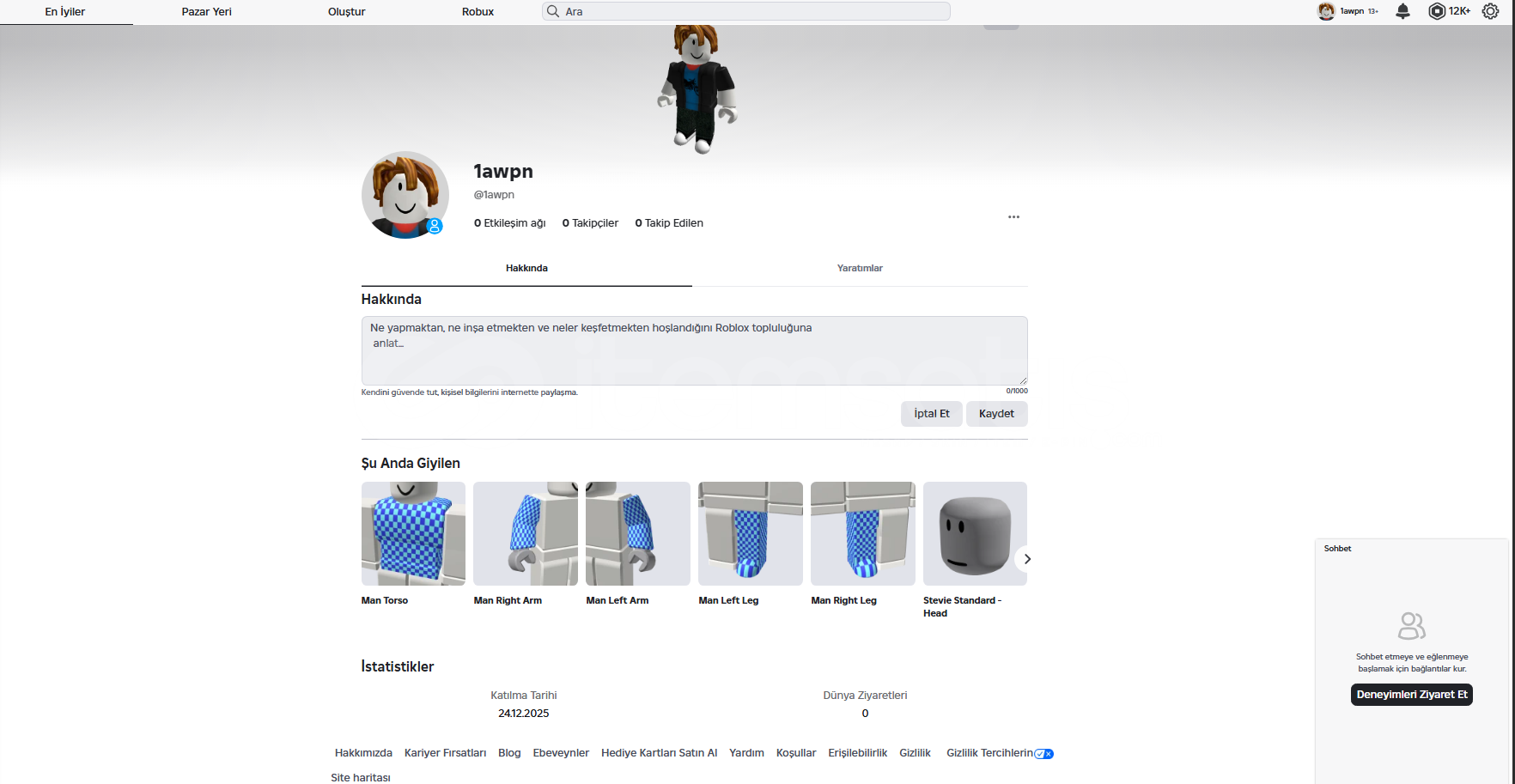Open the Koşullar footer link
This screenshot has width=1515, height=784.
coord(796,753)
